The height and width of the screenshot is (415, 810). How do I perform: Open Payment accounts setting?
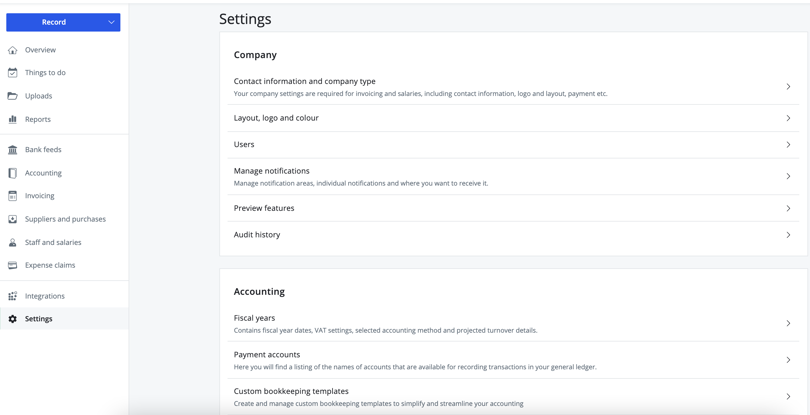[x=267, y=354]
